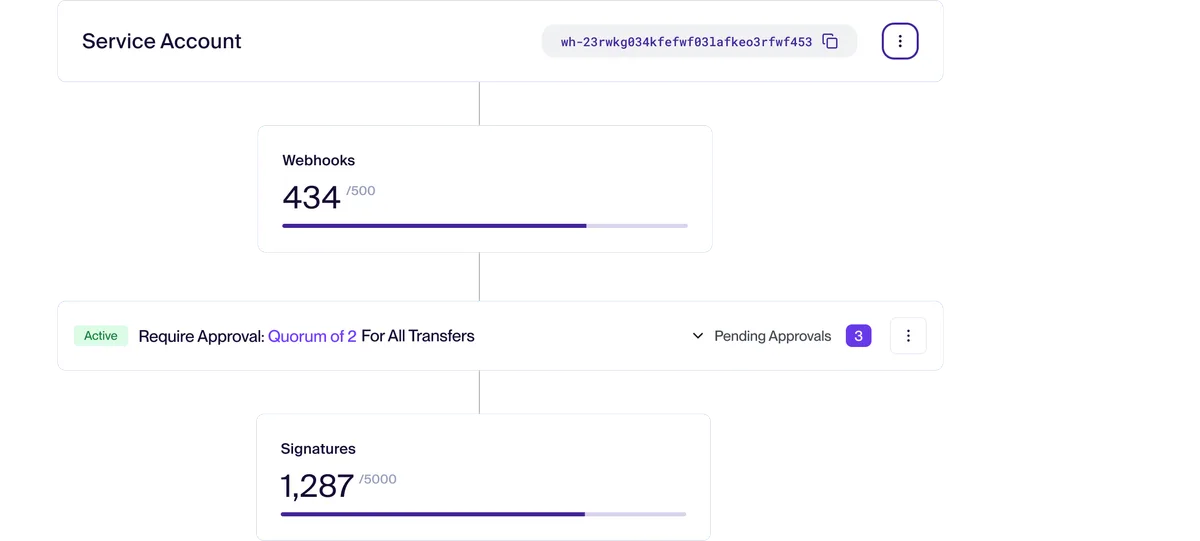Open the approval rule three-dot menu
This screenshot has width=1200, height=541.
point(908,336)
